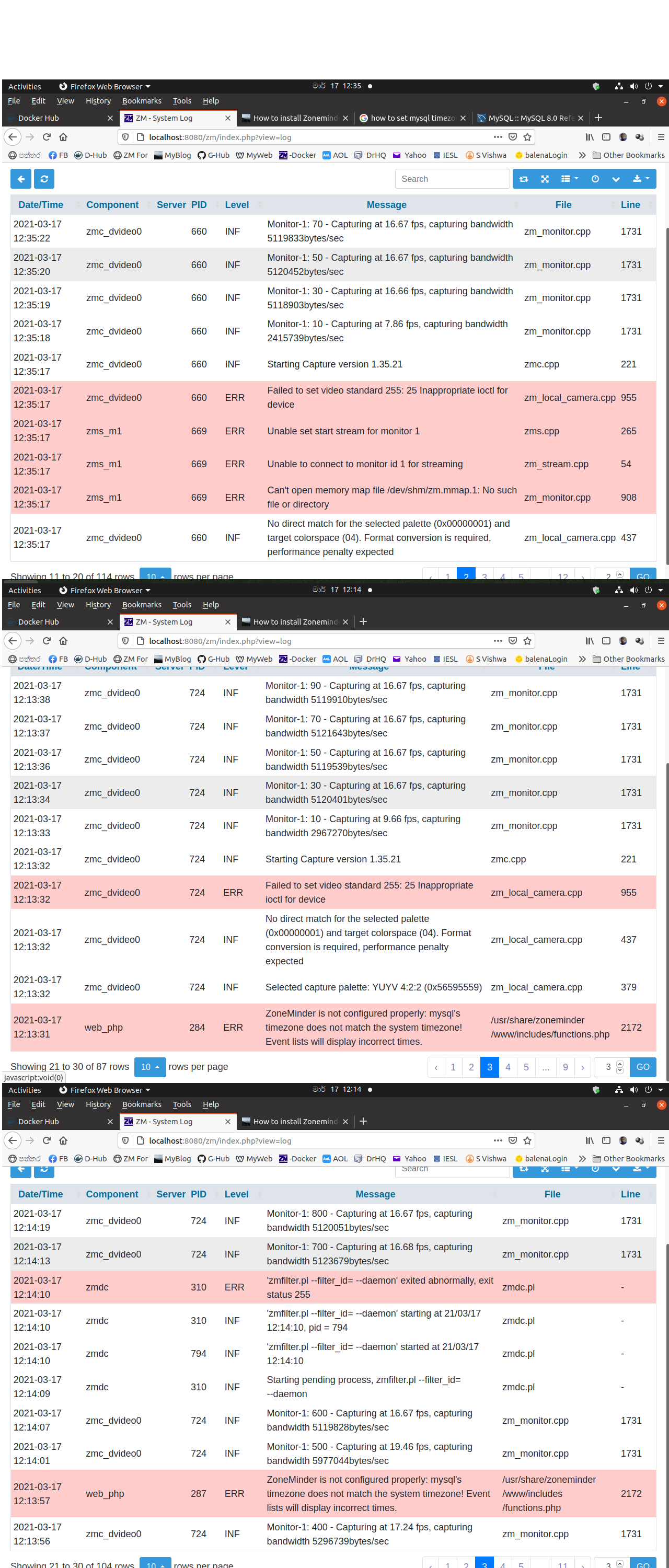Reload the page with Firefox reload icon in 12:35 window
Image resolution: width=669 pixels, height=1568 pixels.
pyautogui.click(x=47, y=137)
